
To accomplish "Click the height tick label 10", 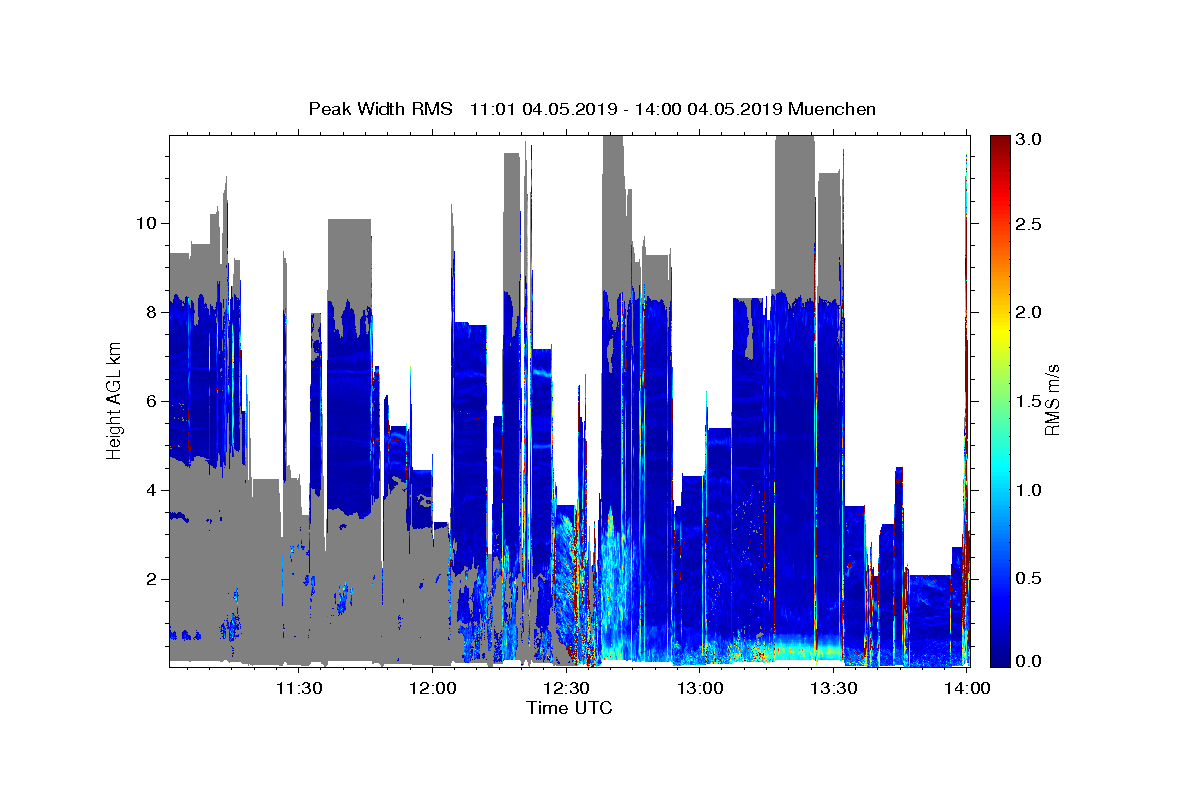I will click(x=148, y=223).
